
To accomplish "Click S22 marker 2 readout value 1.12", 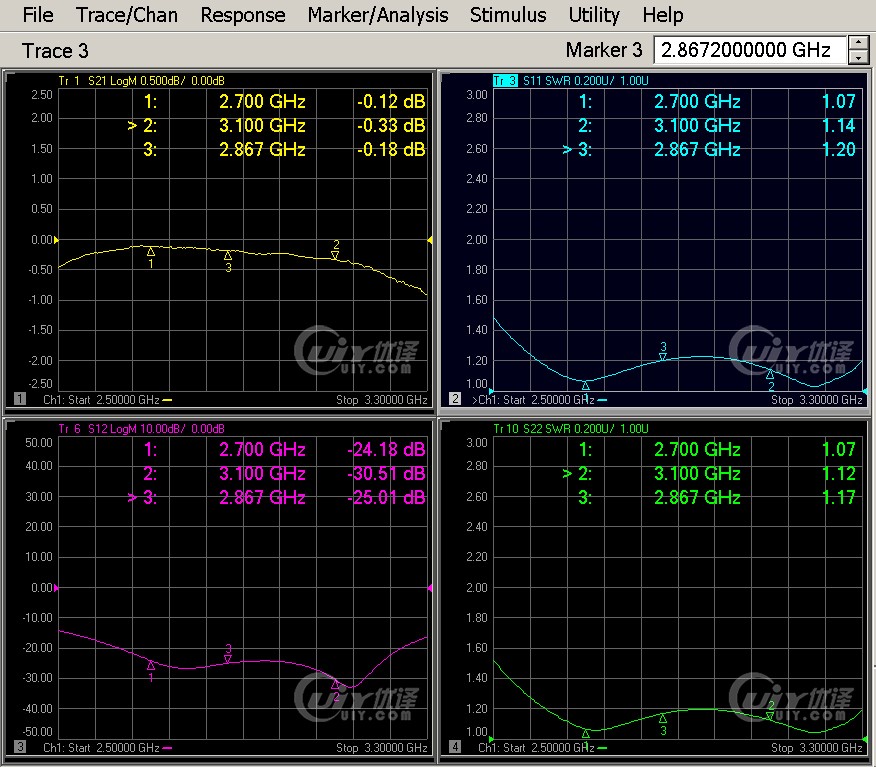I will [x=839, y=473].
